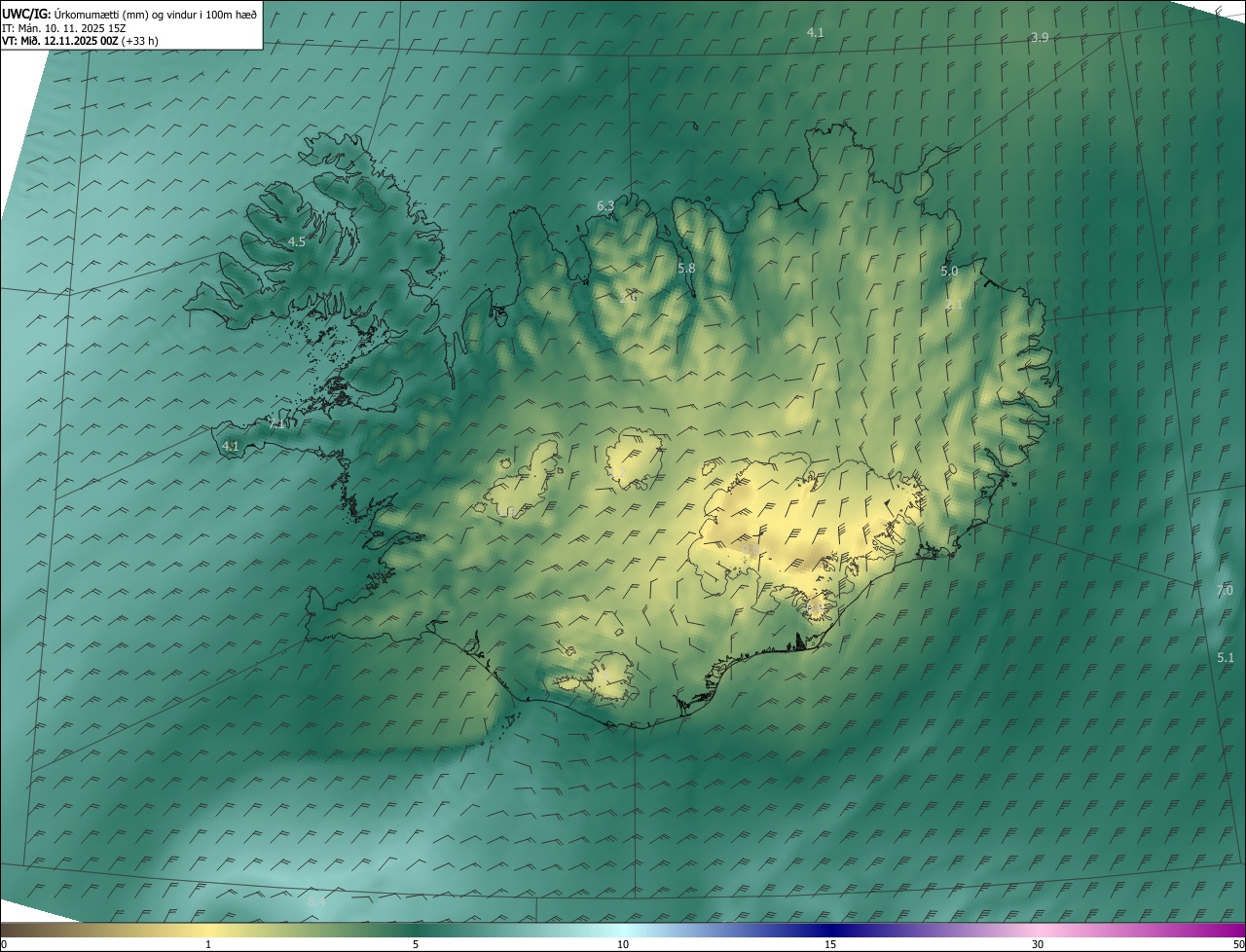Click the 5.1 value over the eastern ocean
The height and width of the screenshot is (952, 1246).
coord(1226,658)
